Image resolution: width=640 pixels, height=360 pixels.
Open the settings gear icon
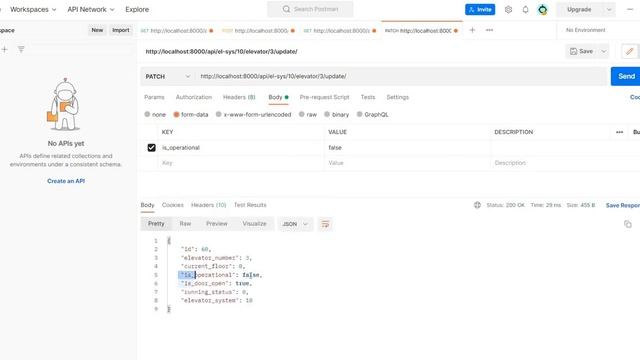click(508, 9)
